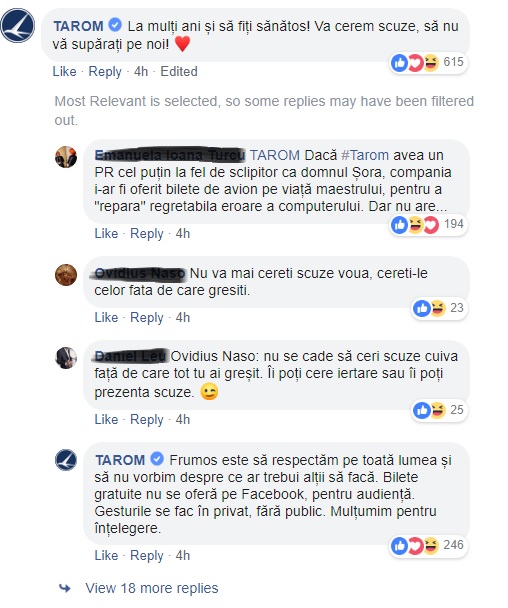Show edit history via the Edited link
The image size is (508, 608).
click(179, 72)
